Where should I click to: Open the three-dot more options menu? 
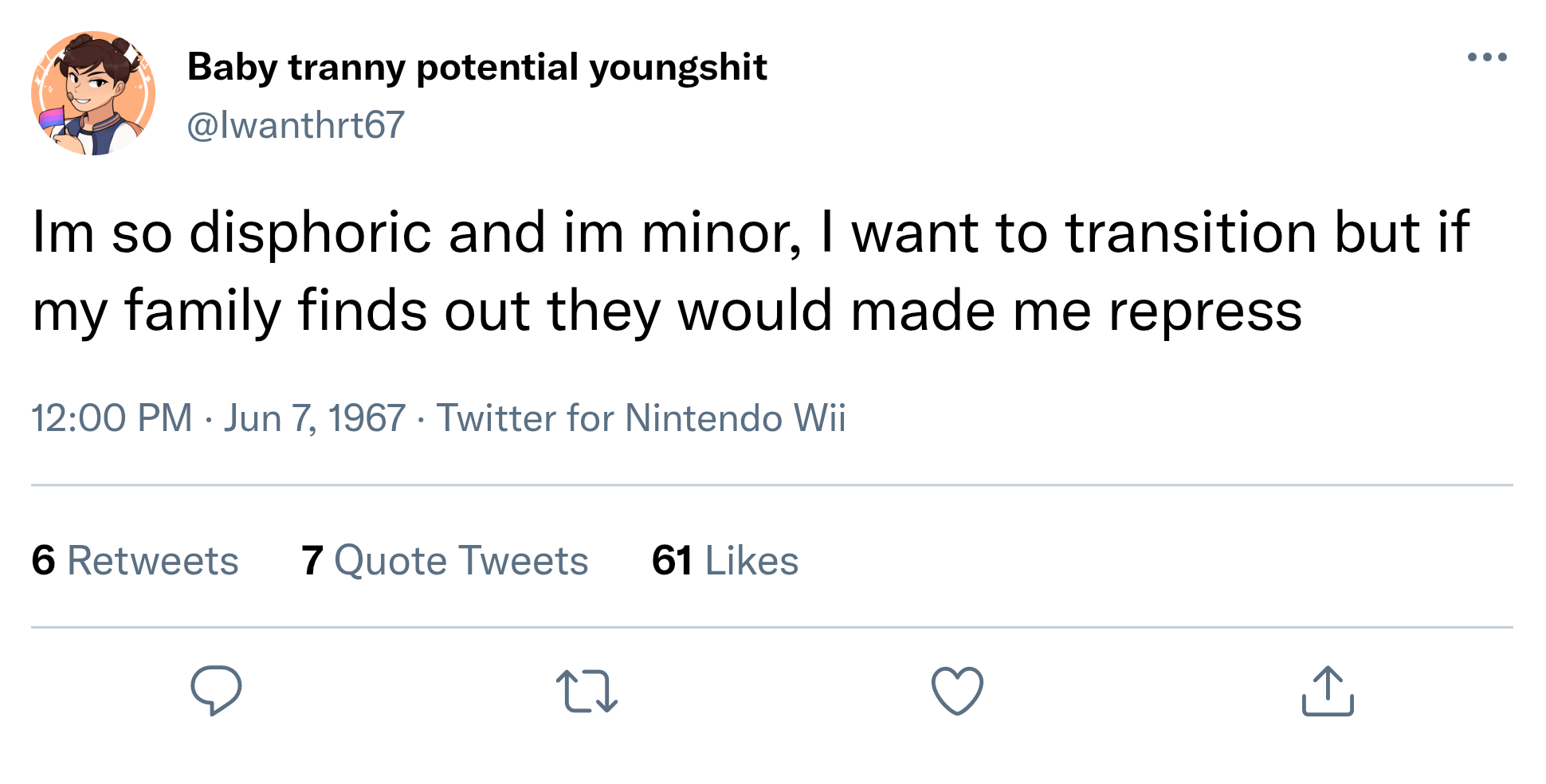pos(1487,57)
